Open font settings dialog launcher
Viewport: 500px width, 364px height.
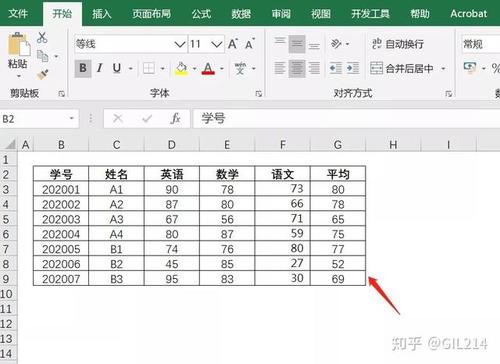tap(258, 94)
